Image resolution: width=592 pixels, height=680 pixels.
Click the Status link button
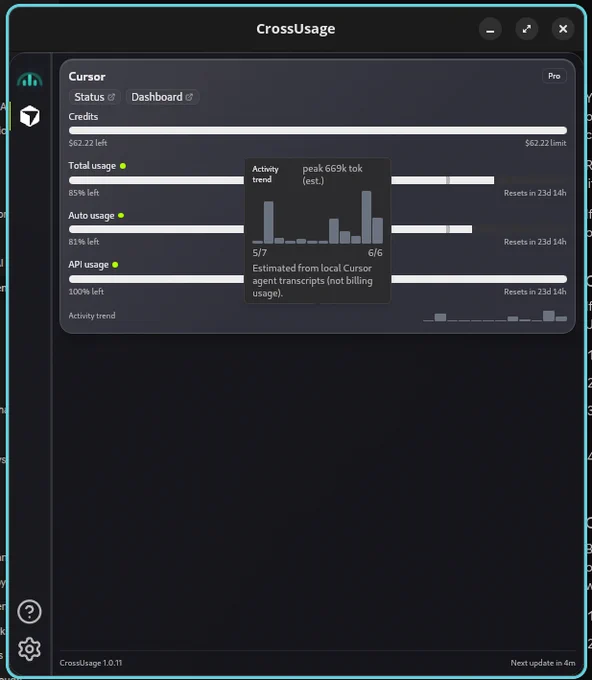click(95, 97)
